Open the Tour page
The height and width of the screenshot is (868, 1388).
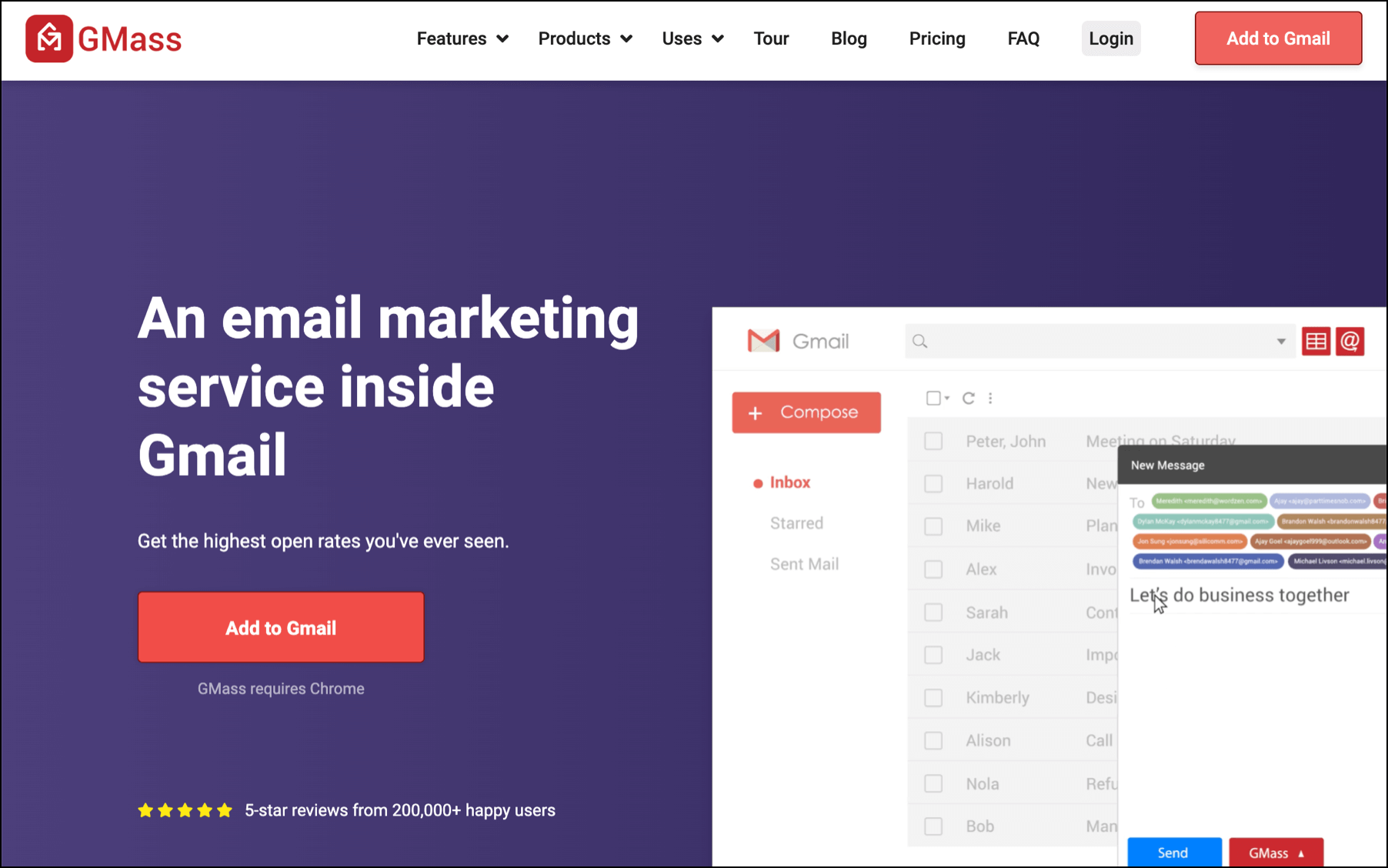771,38
